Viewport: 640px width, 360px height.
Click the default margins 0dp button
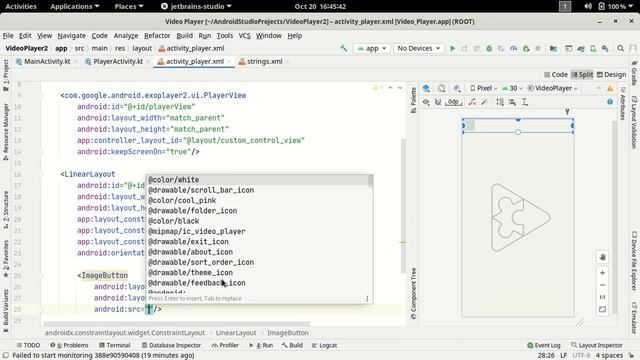[453, 102]
